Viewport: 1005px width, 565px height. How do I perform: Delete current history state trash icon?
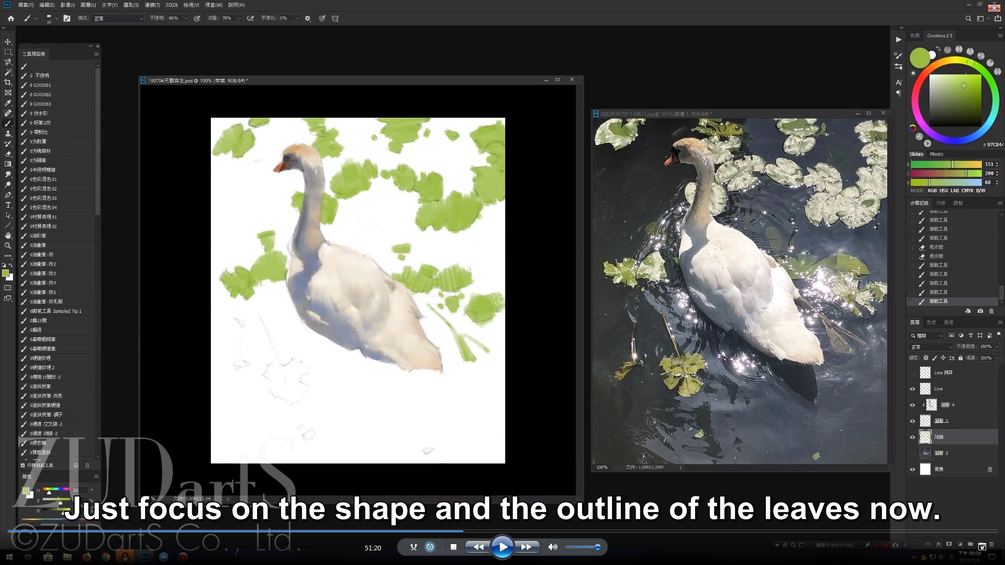(992, 311)
